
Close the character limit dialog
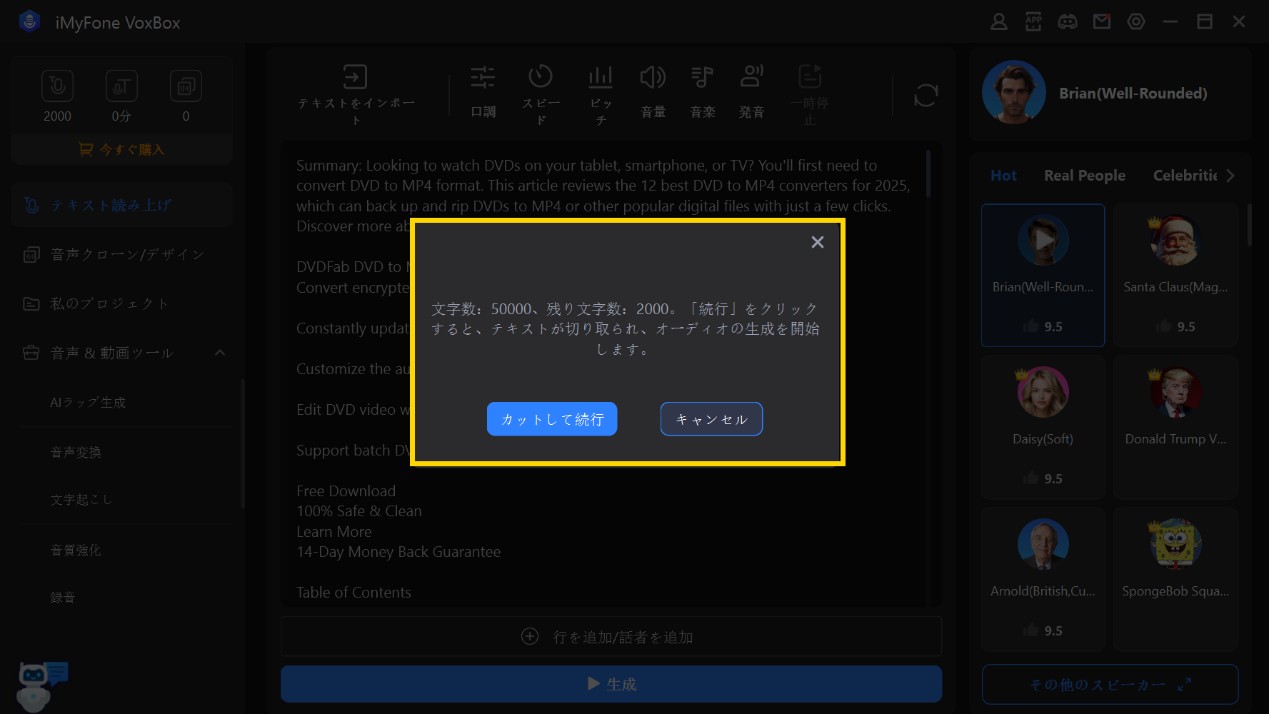pyautogui.click(x=817, y=242)
